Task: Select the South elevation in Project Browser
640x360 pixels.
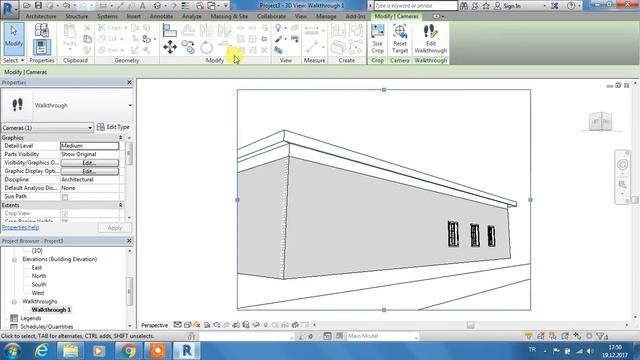Action: [39, 284]
